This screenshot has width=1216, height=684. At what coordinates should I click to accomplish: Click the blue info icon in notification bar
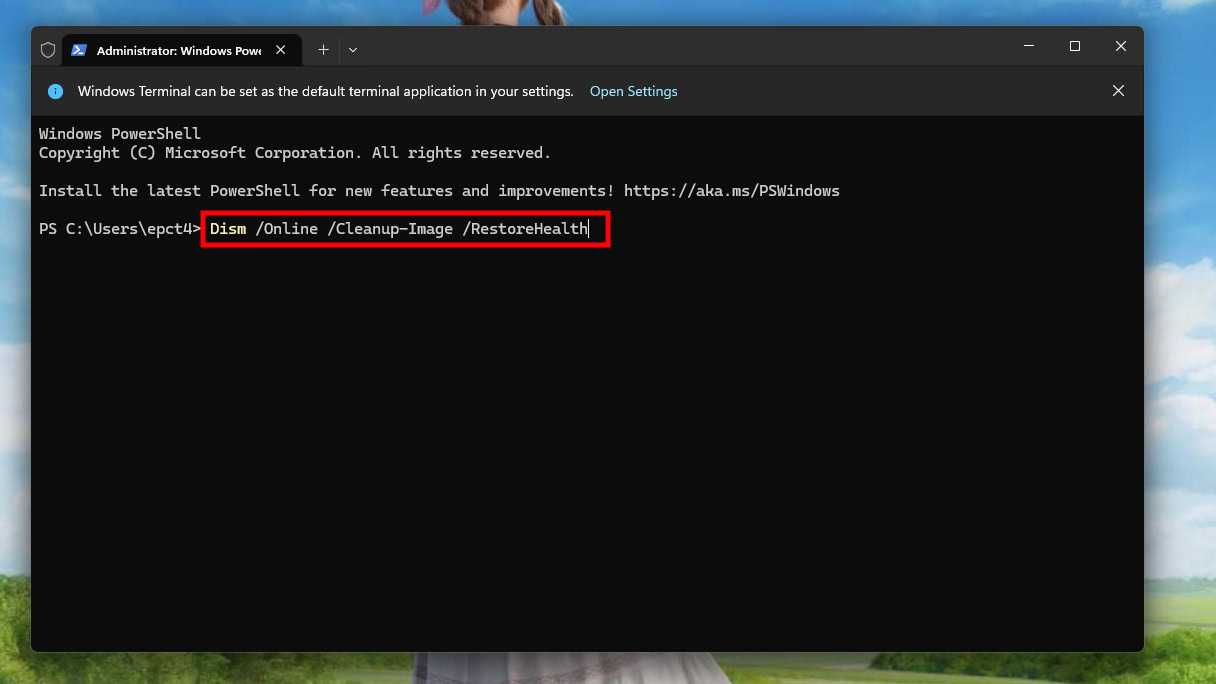(x=56, y=91)
